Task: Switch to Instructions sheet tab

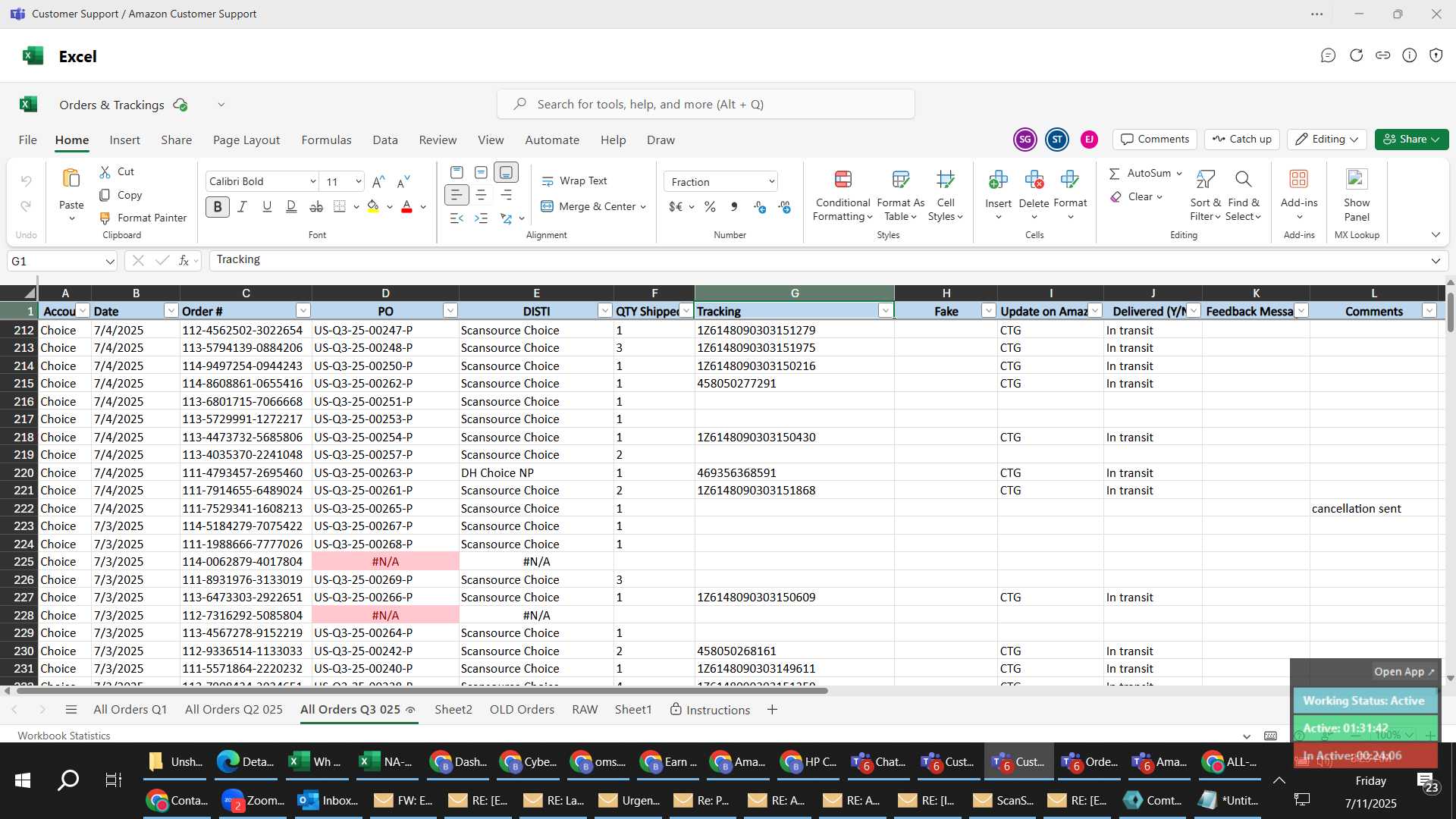Action: [710, 710]
